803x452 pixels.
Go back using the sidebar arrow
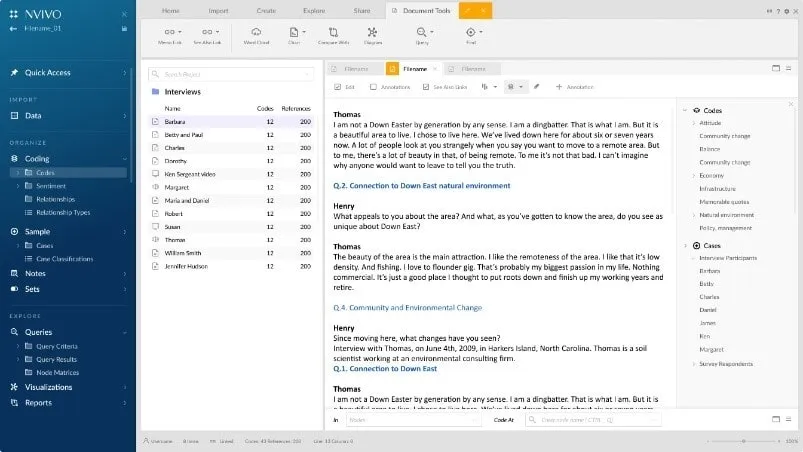pos(13,29)
